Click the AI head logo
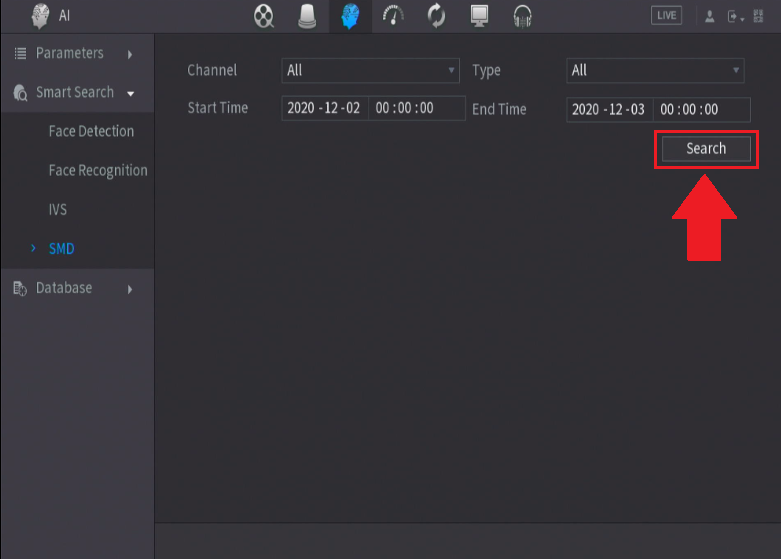 tap(40, 15)
